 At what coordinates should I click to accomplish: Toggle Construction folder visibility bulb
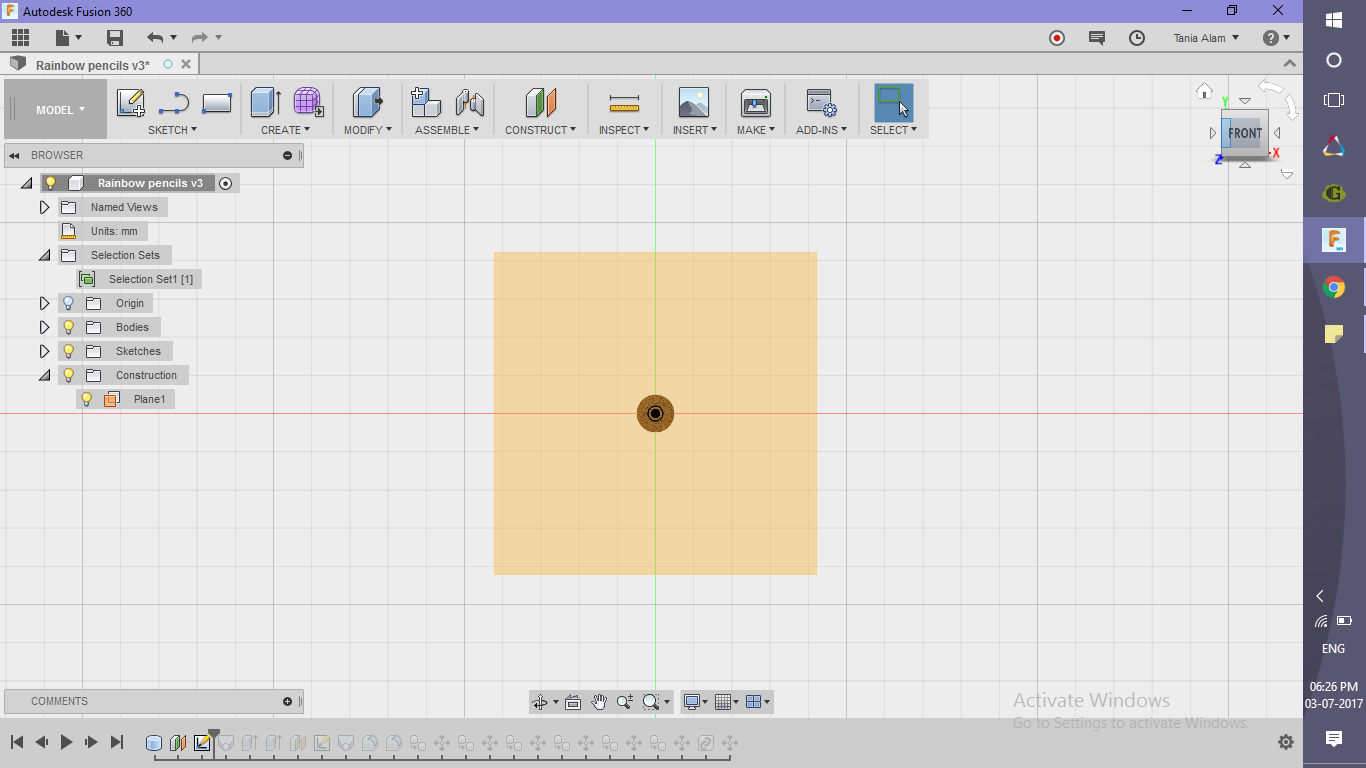[x=69, y=375]
